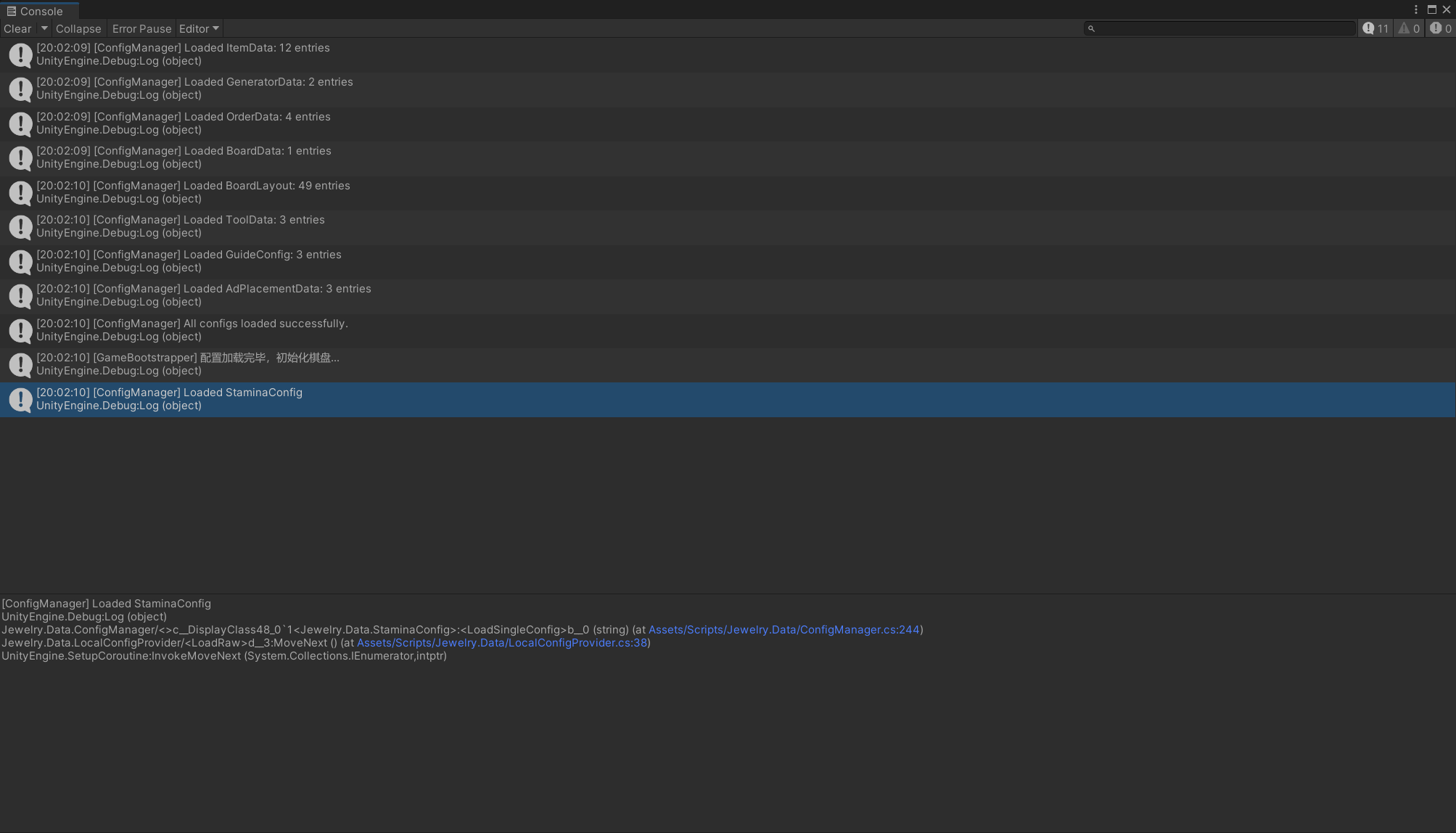Select the GameBootstrapper log entry
This screenshot has width=1456, height=833.
coord(728,364)
